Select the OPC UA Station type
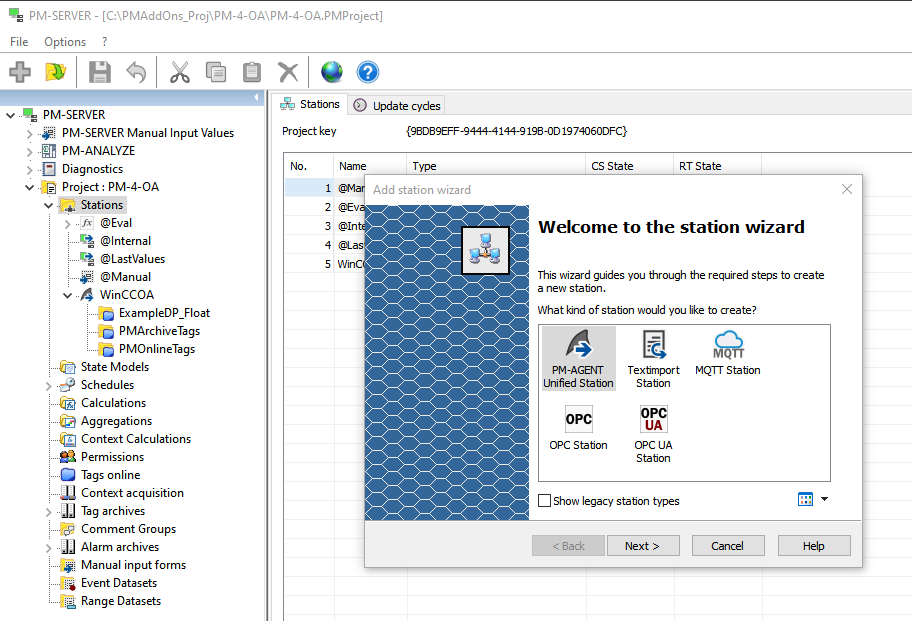The height and width of the screenshot is (621, 912). tap(653, 434)
